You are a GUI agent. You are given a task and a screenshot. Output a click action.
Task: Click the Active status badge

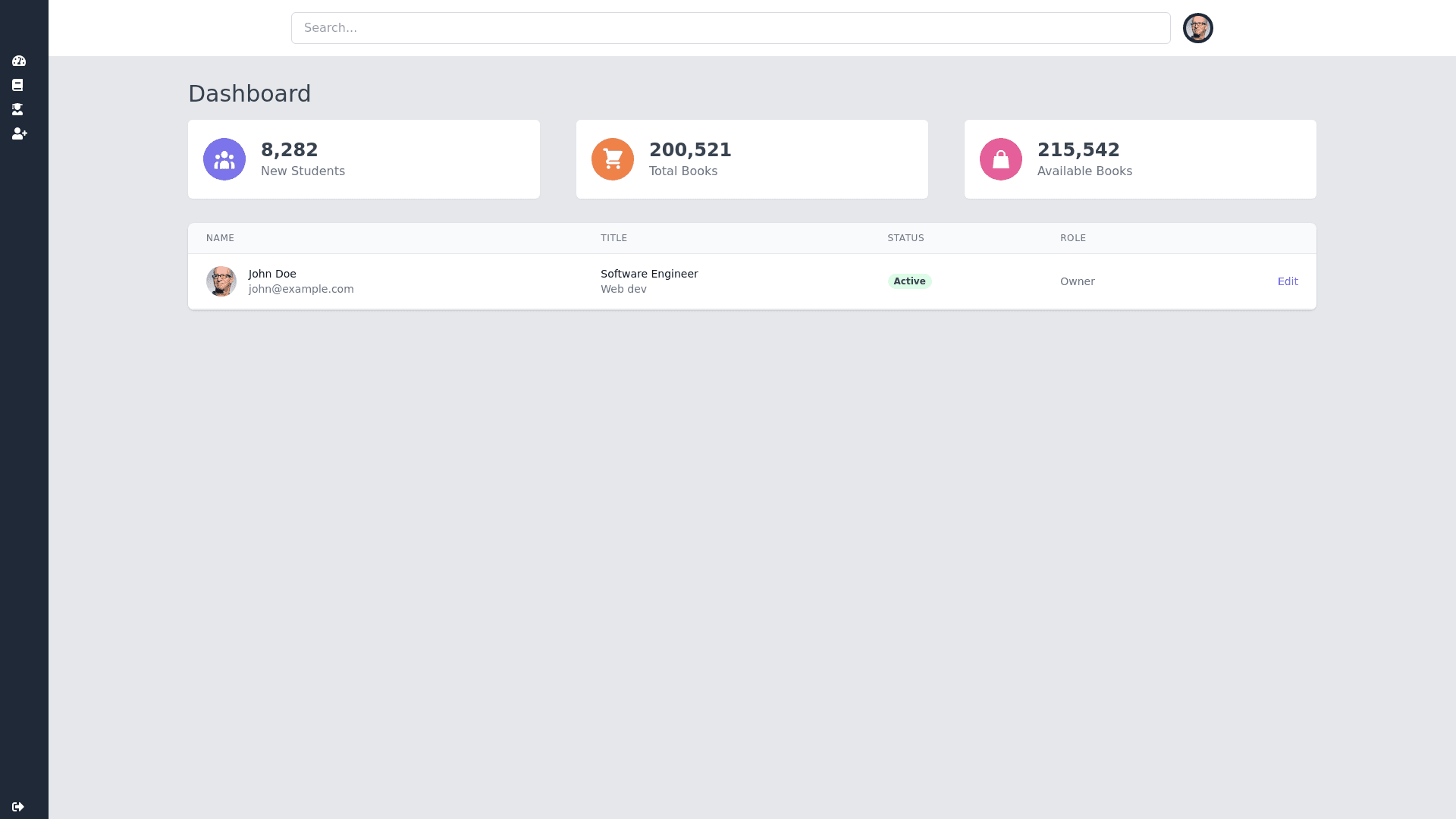[x=909, y=281]
